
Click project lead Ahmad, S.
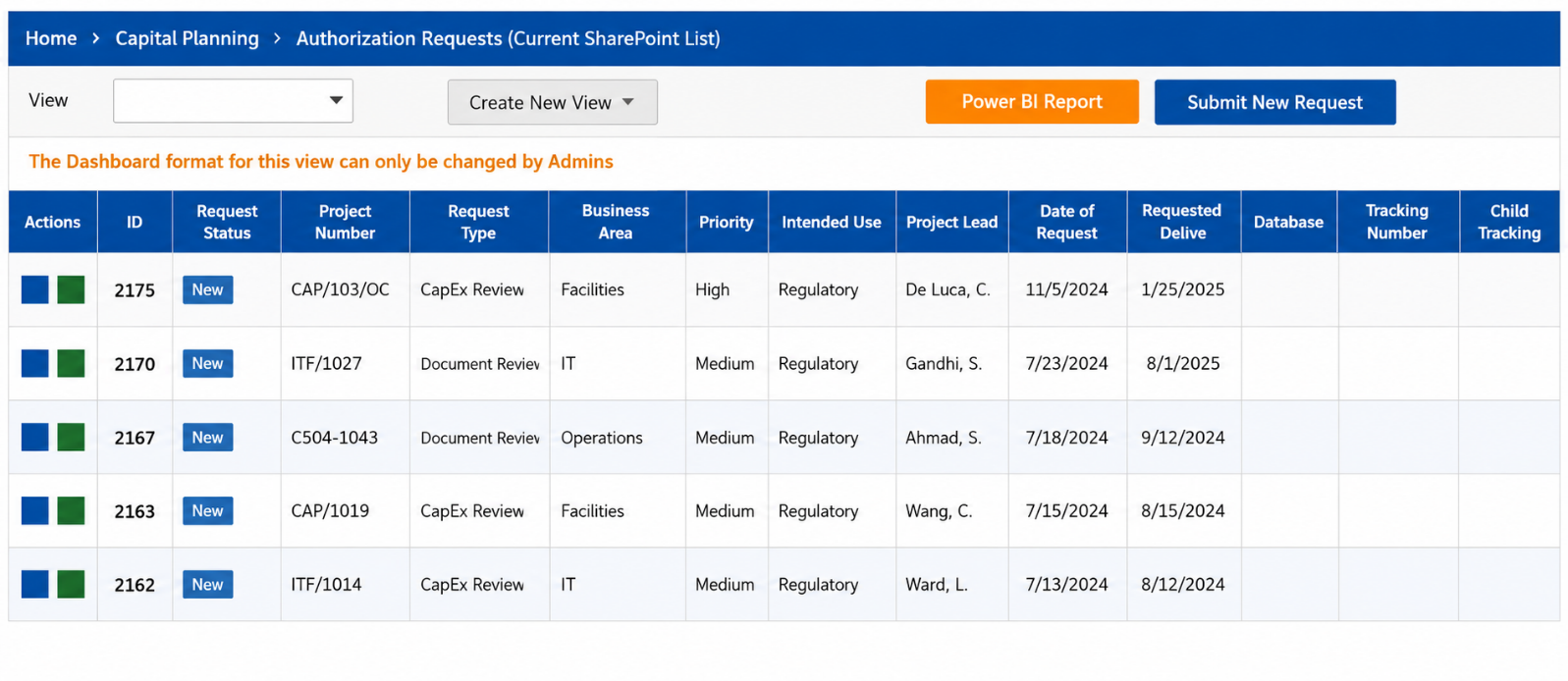(x=944, y=438)
